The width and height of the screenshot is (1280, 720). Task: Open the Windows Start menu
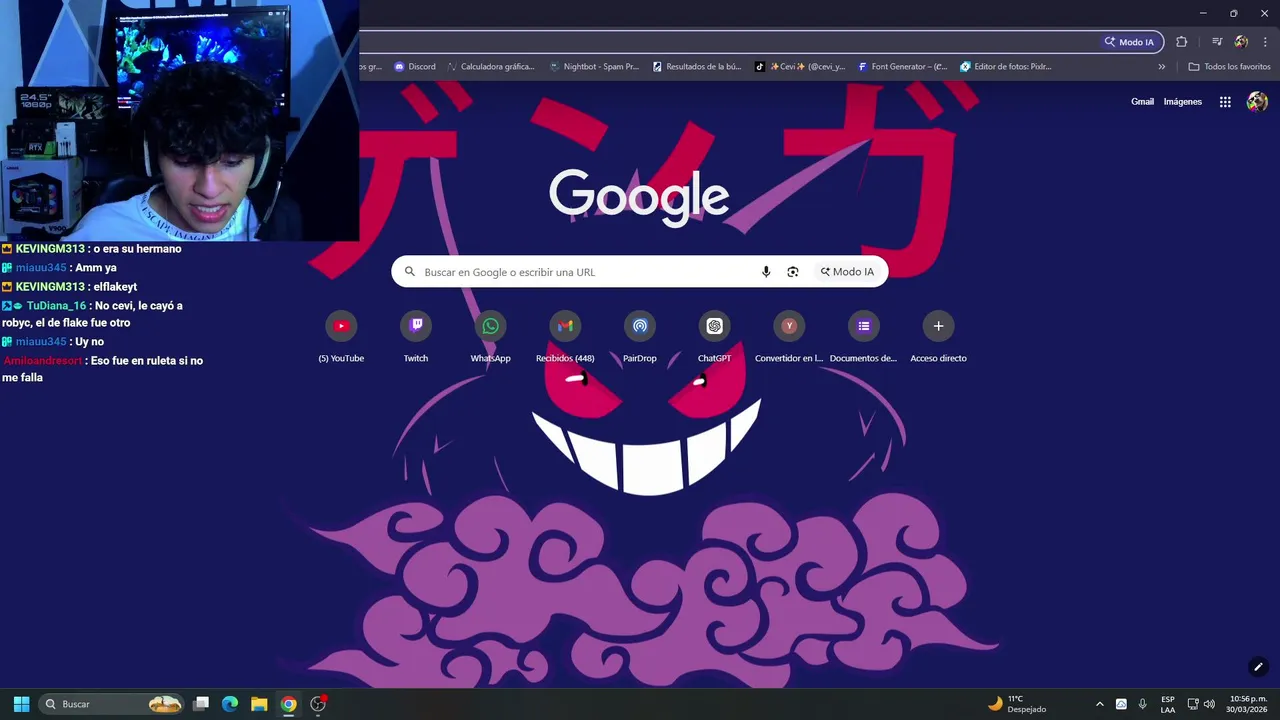(x=21, y=704)
